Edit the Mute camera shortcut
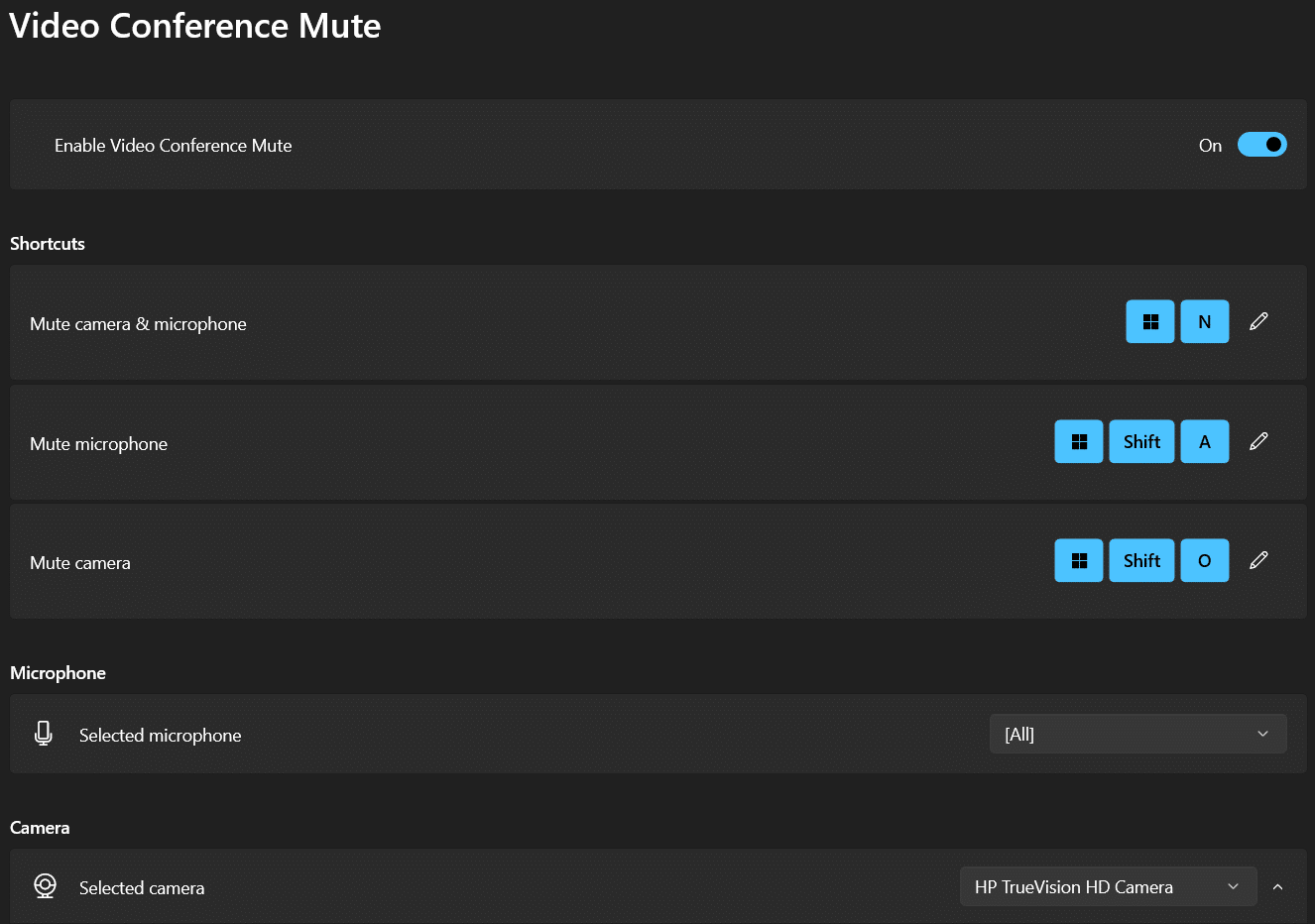The width and height of the screenshot is (1315, 924). [x=1258, y=560]
